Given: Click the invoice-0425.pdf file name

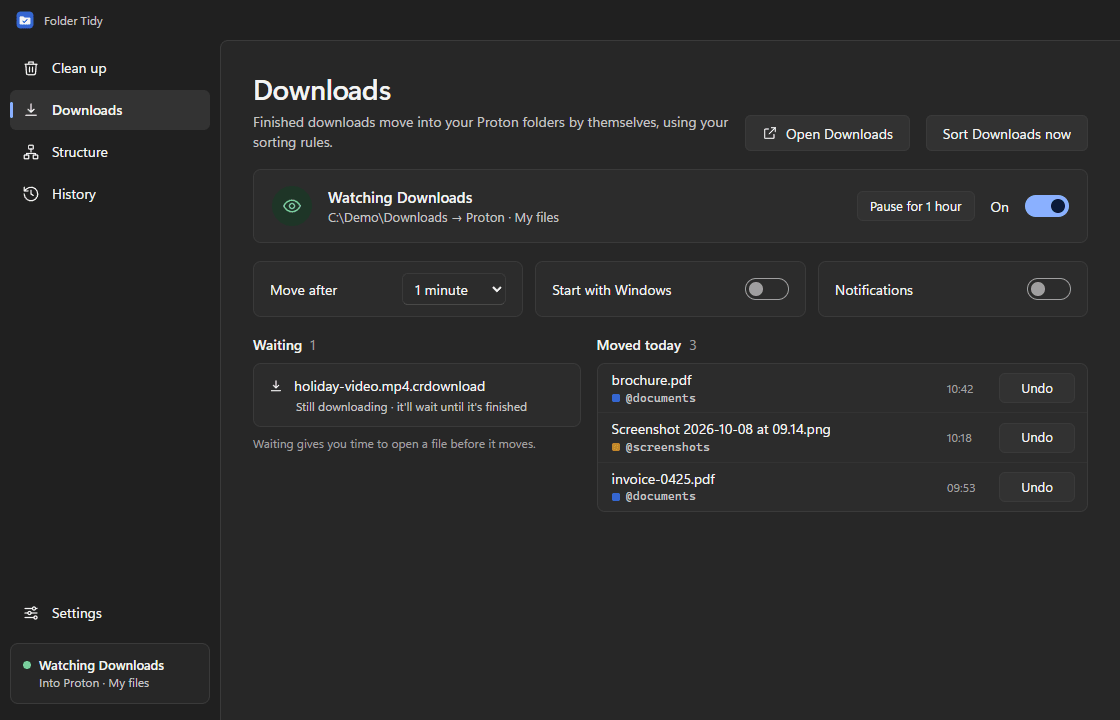Looking at the screenshot, I should tap(663, 479).
